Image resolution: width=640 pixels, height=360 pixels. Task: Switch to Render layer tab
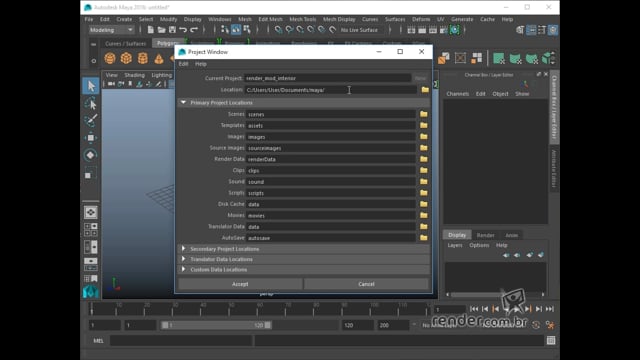click(485, 235)
